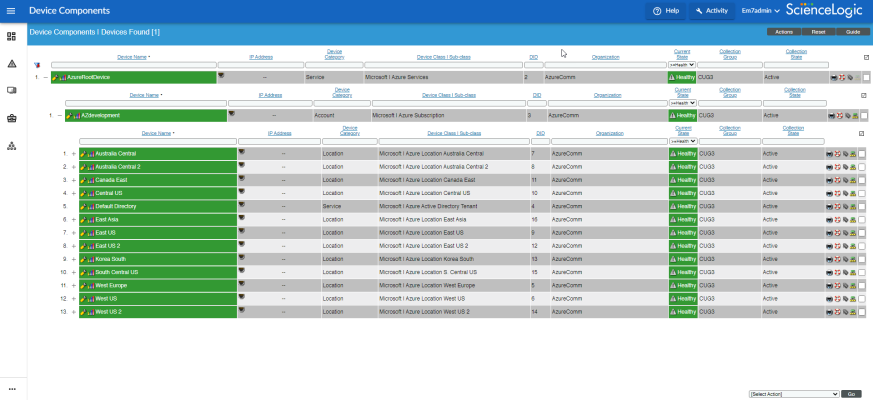Click the IP address marker icon for AzureRootDevice
The height and width of the screenshot is (400, 873).
(x=222, y=75)
